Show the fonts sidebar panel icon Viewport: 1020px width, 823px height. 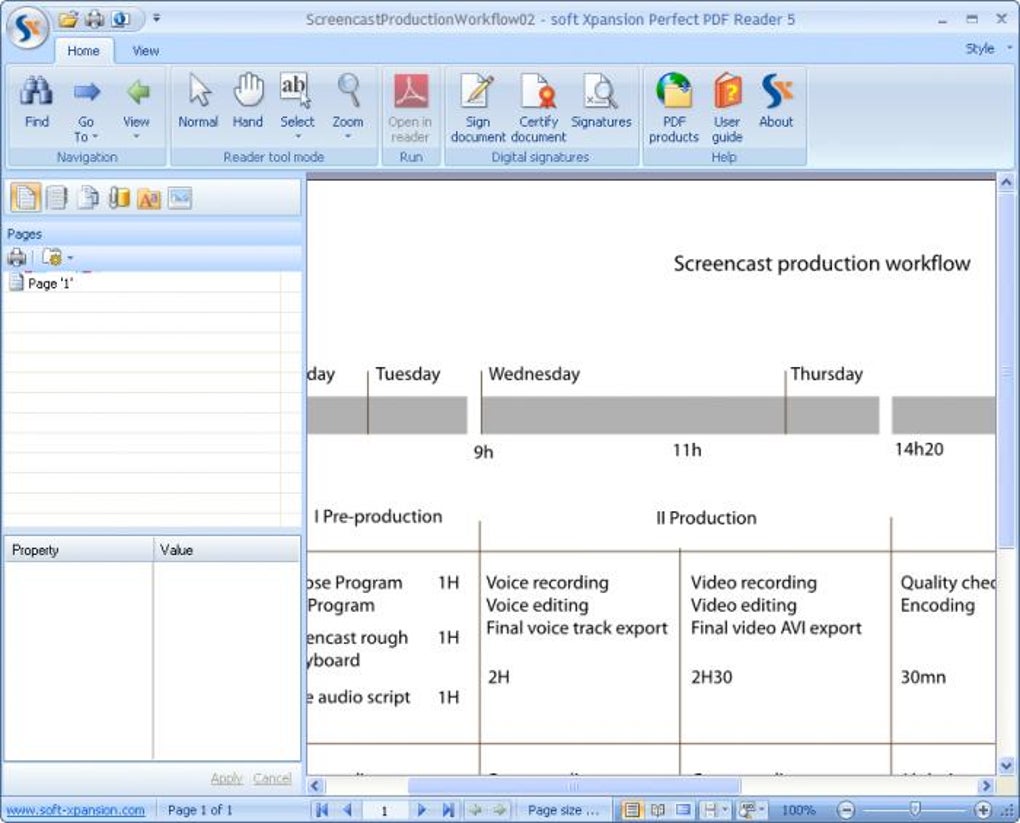[x=149, y=198]
